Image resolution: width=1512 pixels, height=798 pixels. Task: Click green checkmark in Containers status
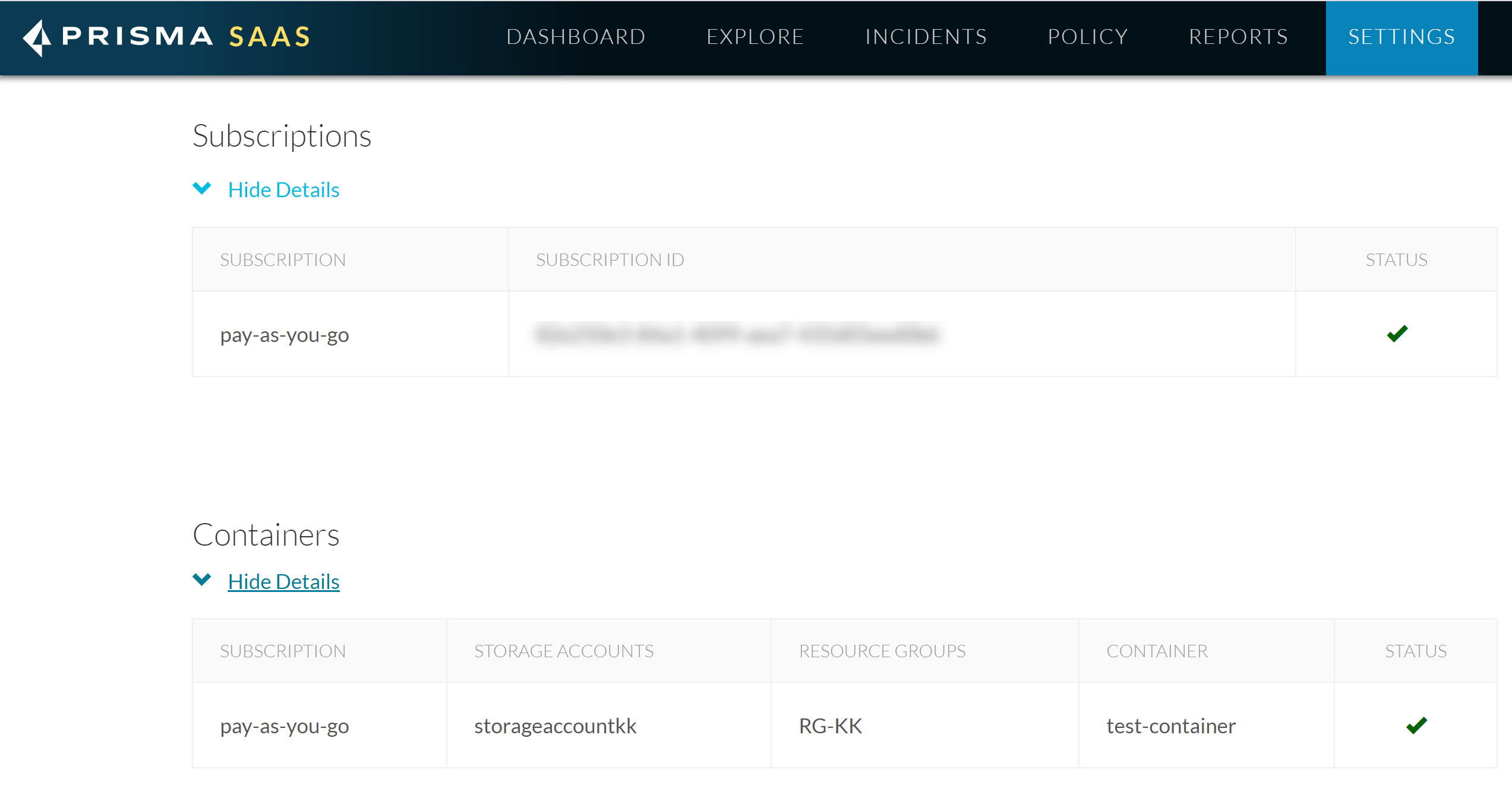(1416, 725)
